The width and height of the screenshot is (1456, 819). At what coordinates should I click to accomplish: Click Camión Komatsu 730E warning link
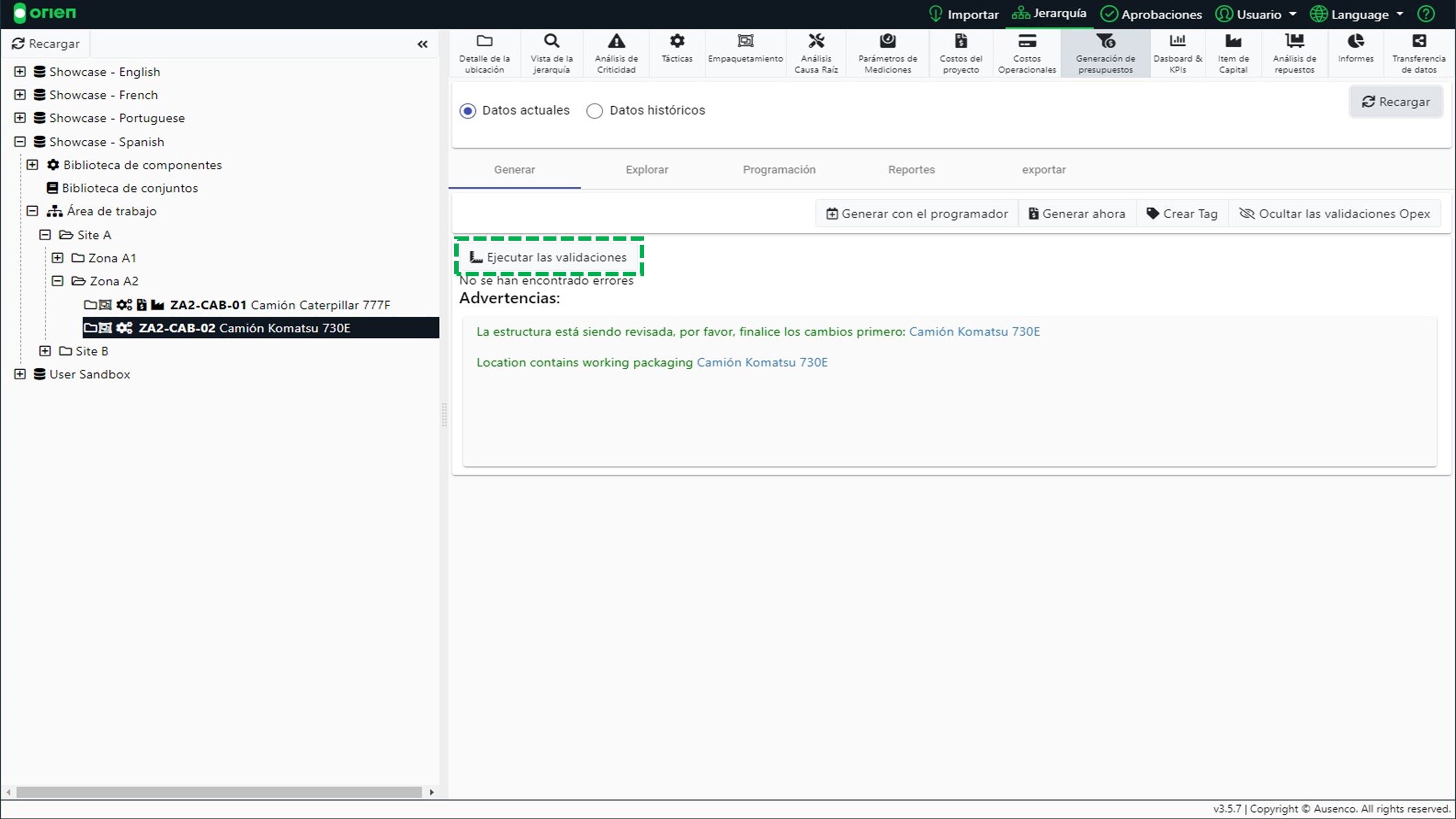coord(974,332)
